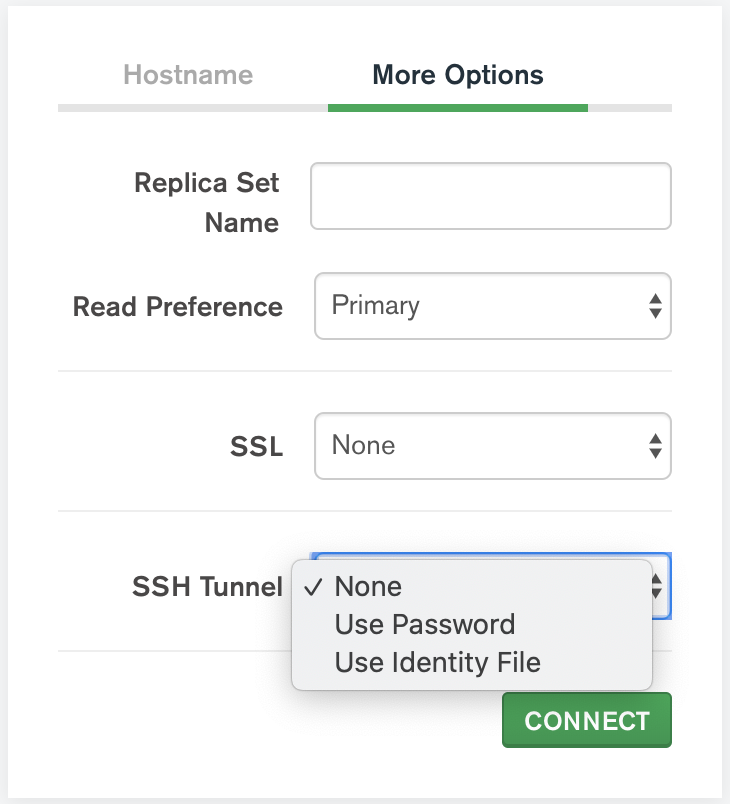The height and width of the screenshot is (804, 730).
Task: Open the Read Preference dropdown showing Primary
Action: [x=480, y=306]
